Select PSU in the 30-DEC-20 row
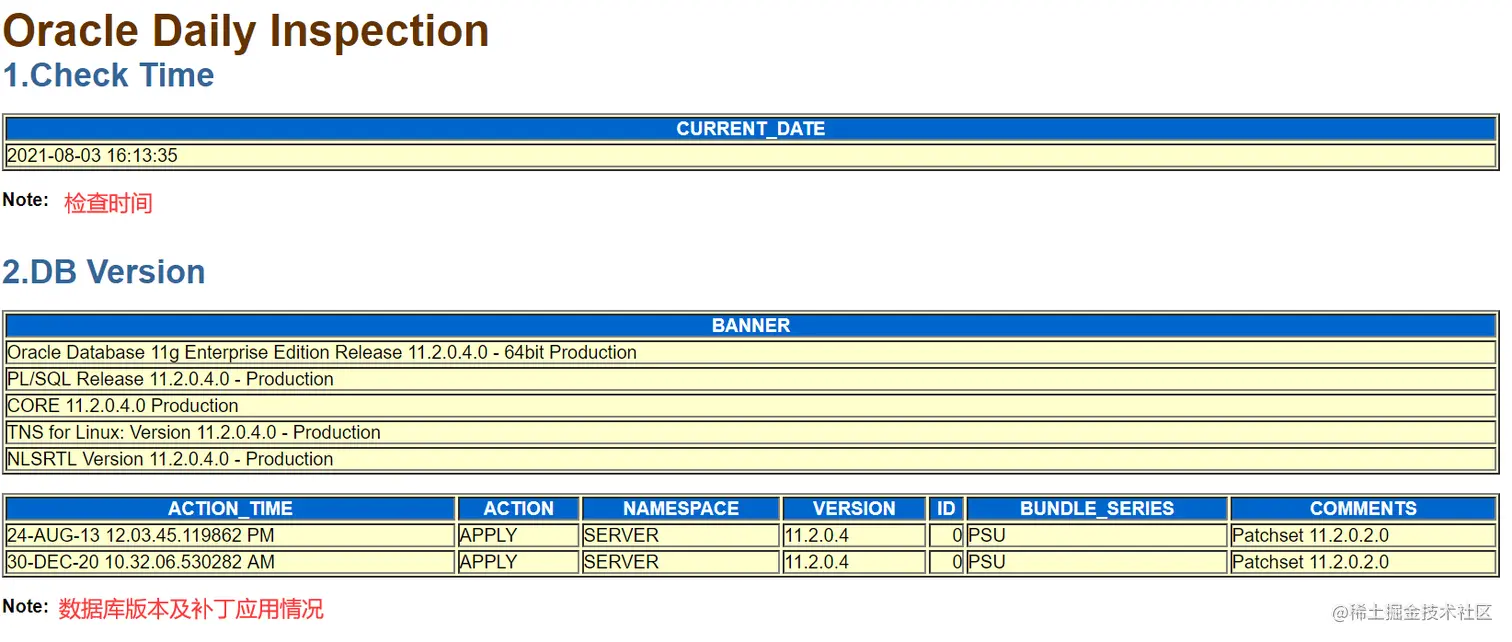 [x=1097, y=562]
